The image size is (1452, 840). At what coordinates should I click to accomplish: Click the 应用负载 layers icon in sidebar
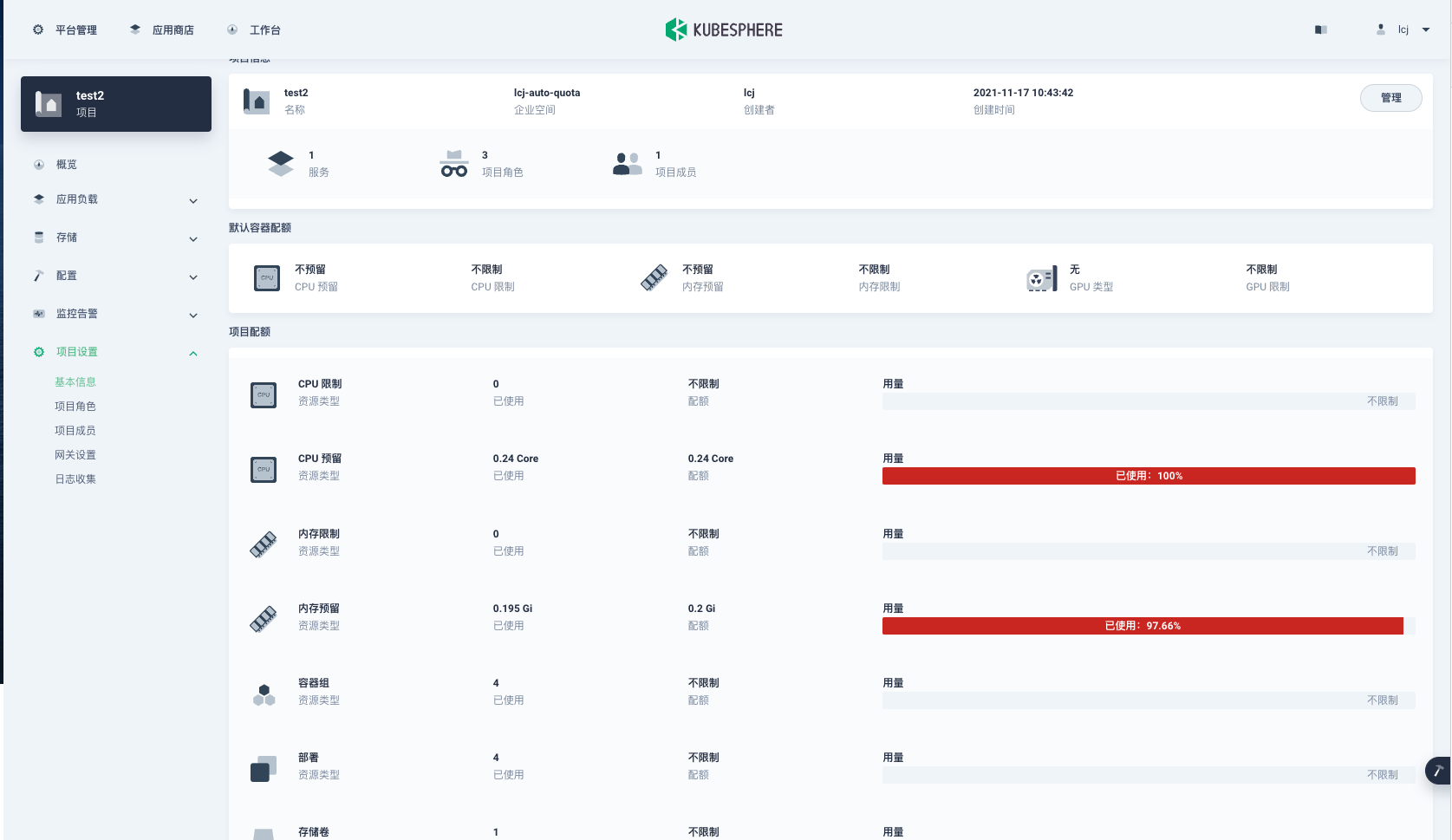coord(39,199)
